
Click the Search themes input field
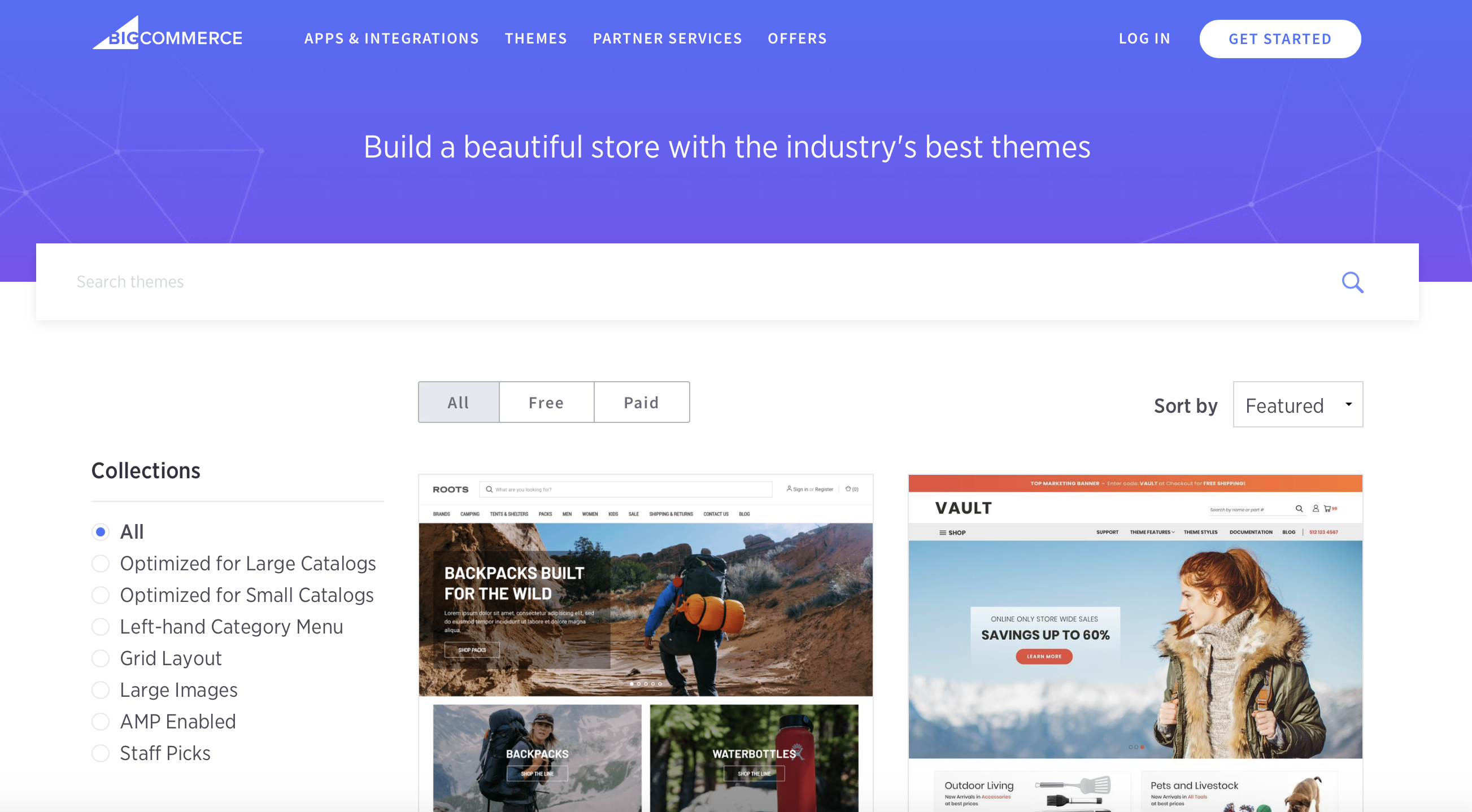click(728, 280)
